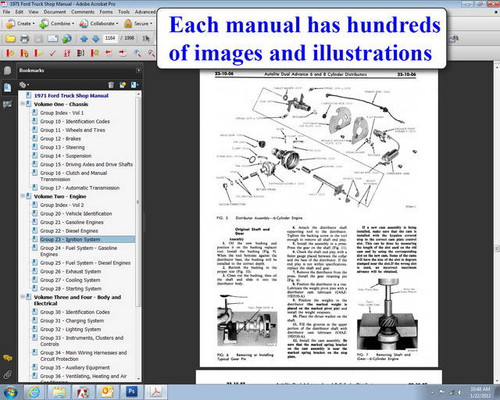
Task: Click the Secure padlock icon
Action: tap(128, 24)
